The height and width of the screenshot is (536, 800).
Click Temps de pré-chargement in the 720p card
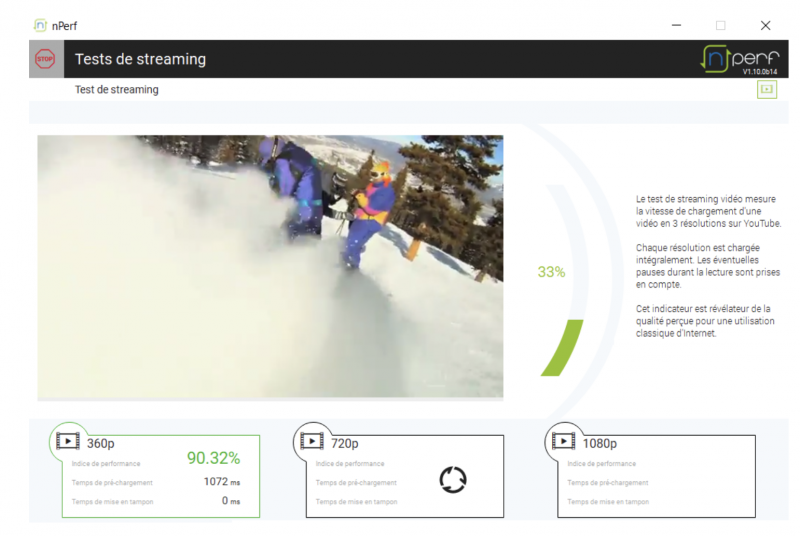coord(356,482)
